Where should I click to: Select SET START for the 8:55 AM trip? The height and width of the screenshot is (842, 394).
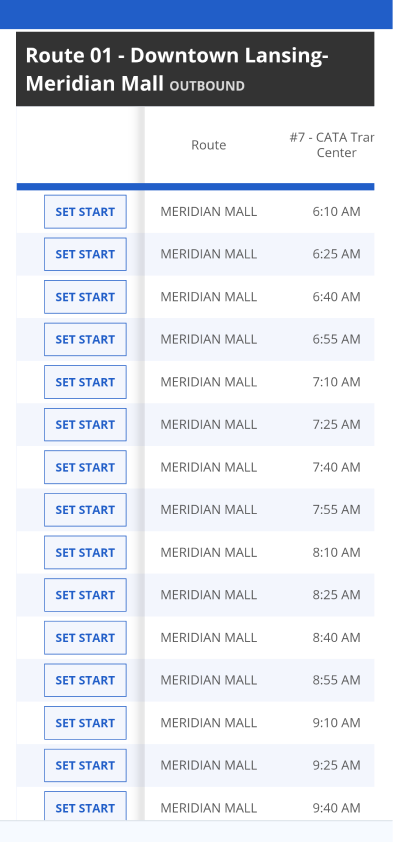point(85,680)
